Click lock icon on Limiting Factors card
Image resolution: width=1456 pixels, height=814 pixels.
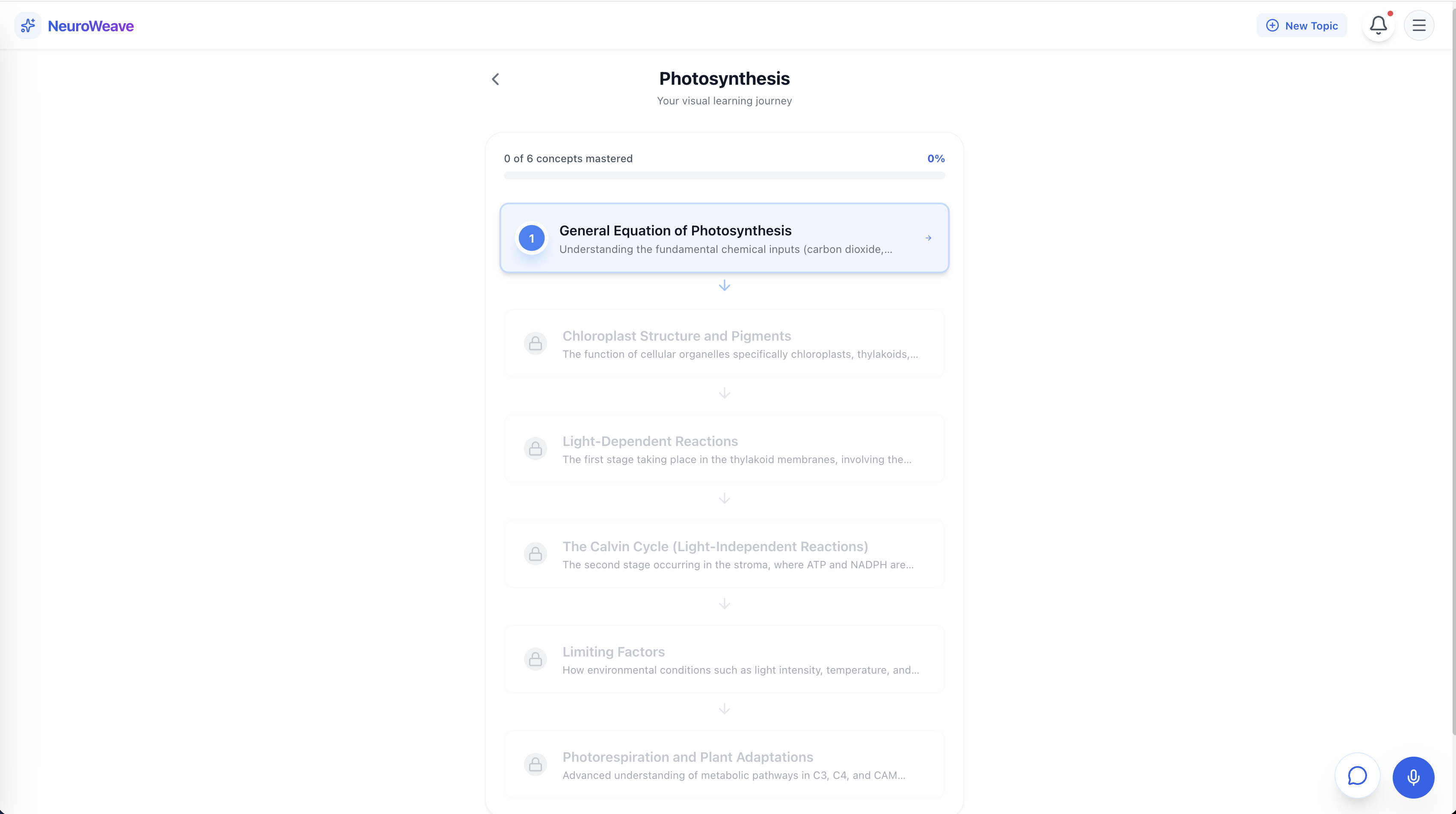coord(535,659)
